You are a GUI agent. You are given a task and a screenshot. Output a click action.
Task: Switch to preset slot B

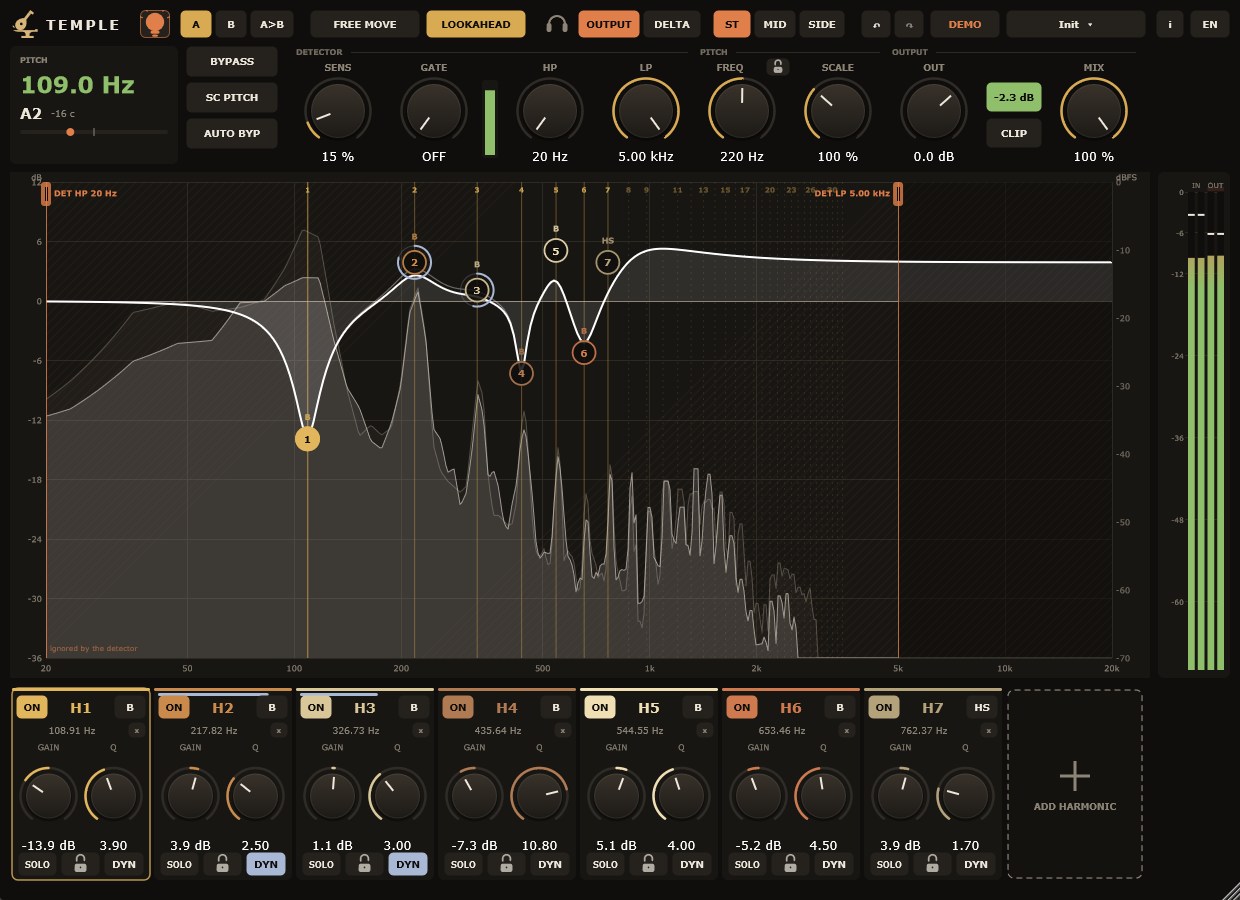231,24
